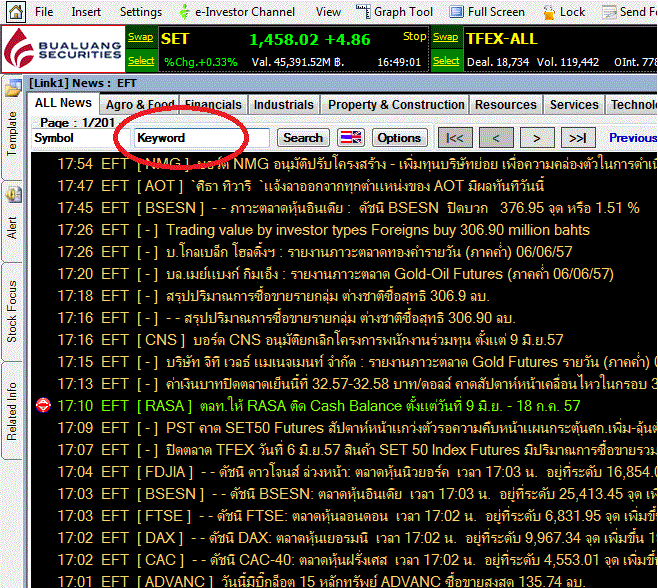Click the SET index value 1,458.02
658x588 pixels.
(284, 39)
